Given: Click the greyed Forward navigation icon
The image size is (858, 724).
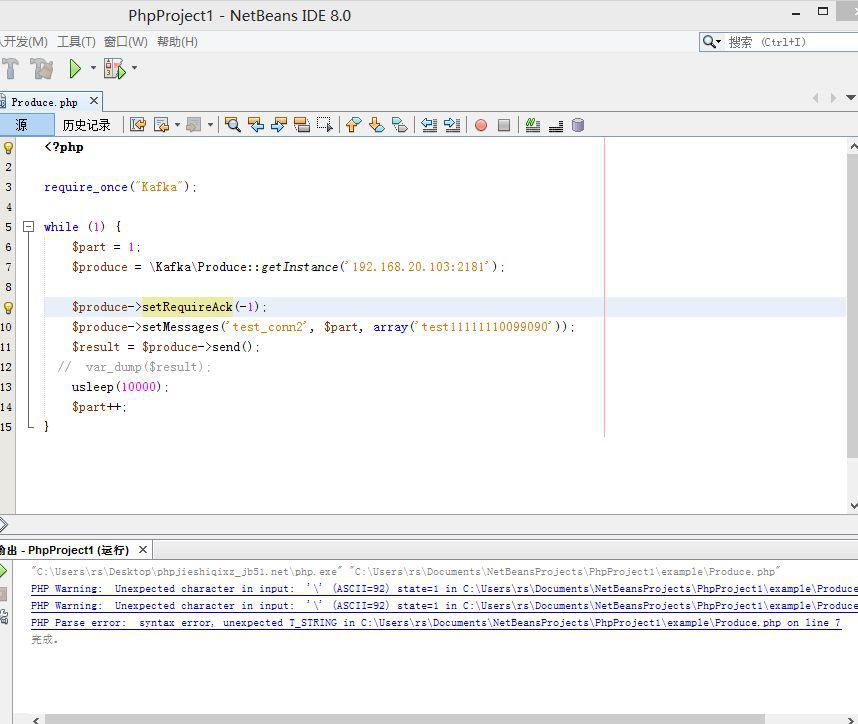Looking at the screenshot, I should (194, 125).
